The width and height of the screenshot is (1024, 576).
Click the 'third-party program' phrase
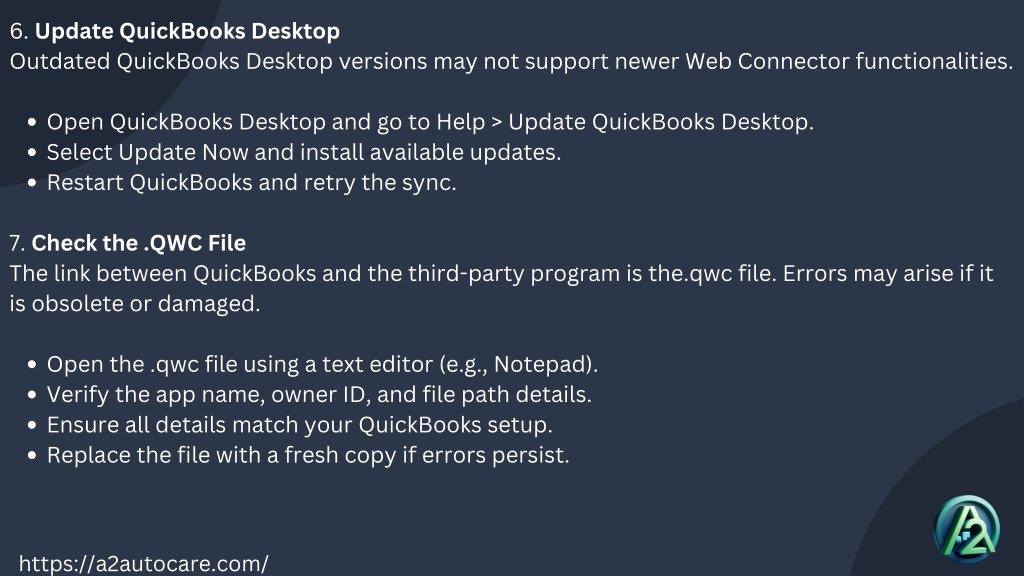point(514,273)
